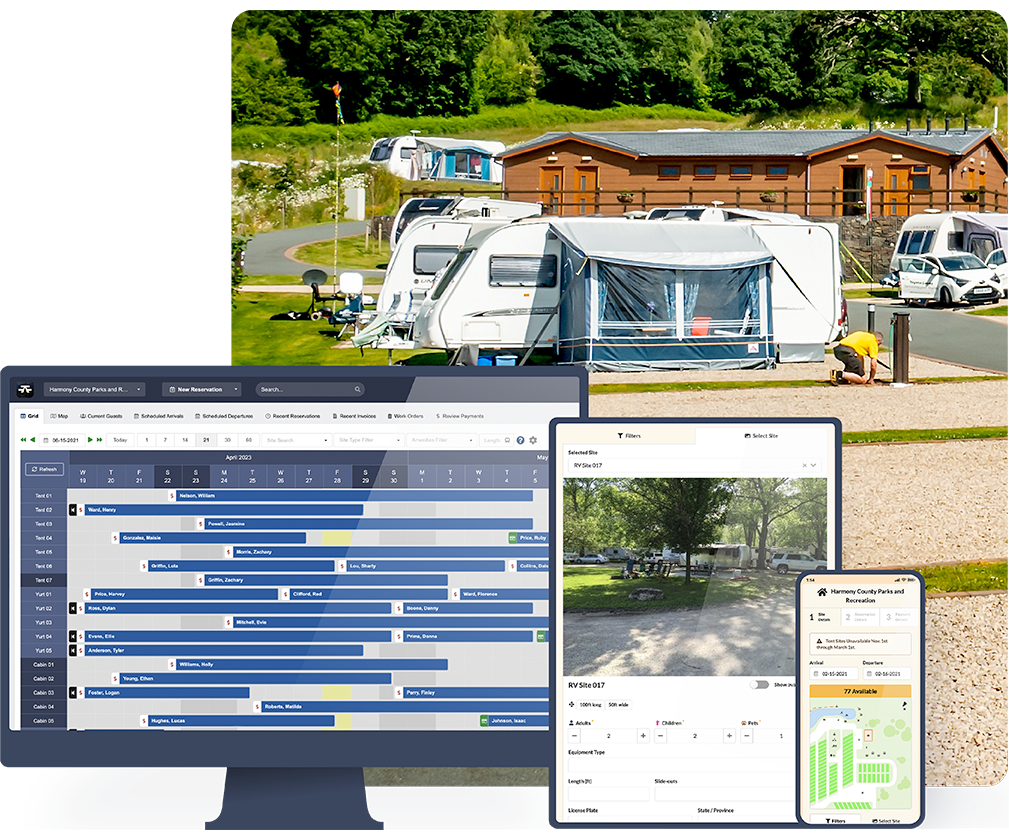
Task: Click the dollar icon beside Griffin, Lola
Action: point(143,566)
